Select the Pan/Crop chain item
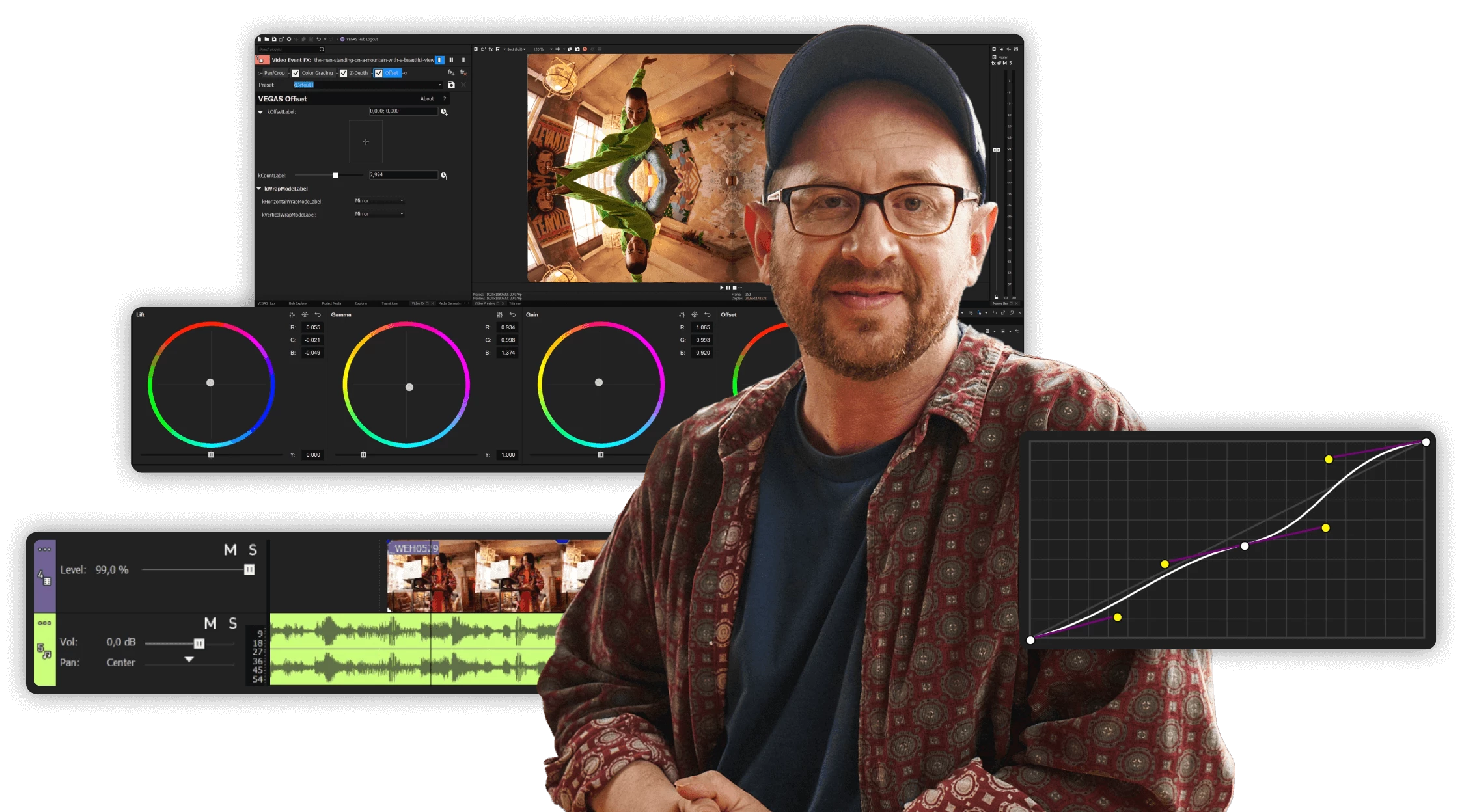Screen dimensions: 1462x812 pos(273,73)
